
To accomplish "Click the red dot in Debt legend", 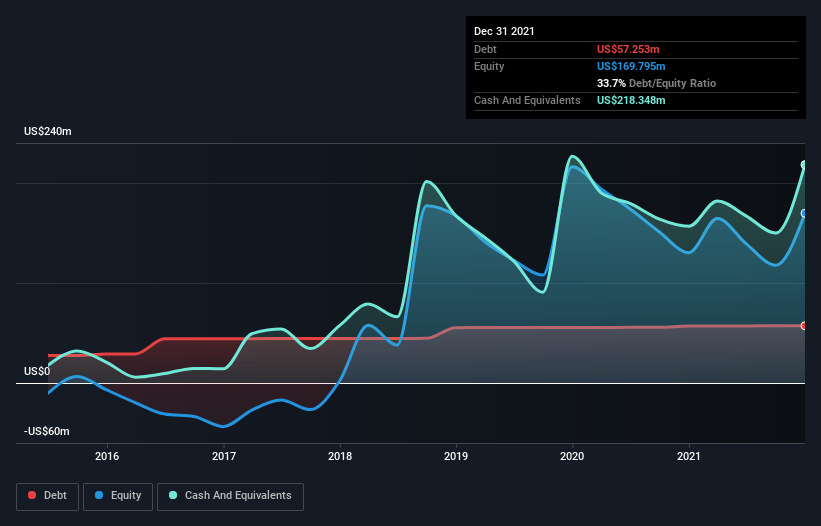I will pos(32,495).
